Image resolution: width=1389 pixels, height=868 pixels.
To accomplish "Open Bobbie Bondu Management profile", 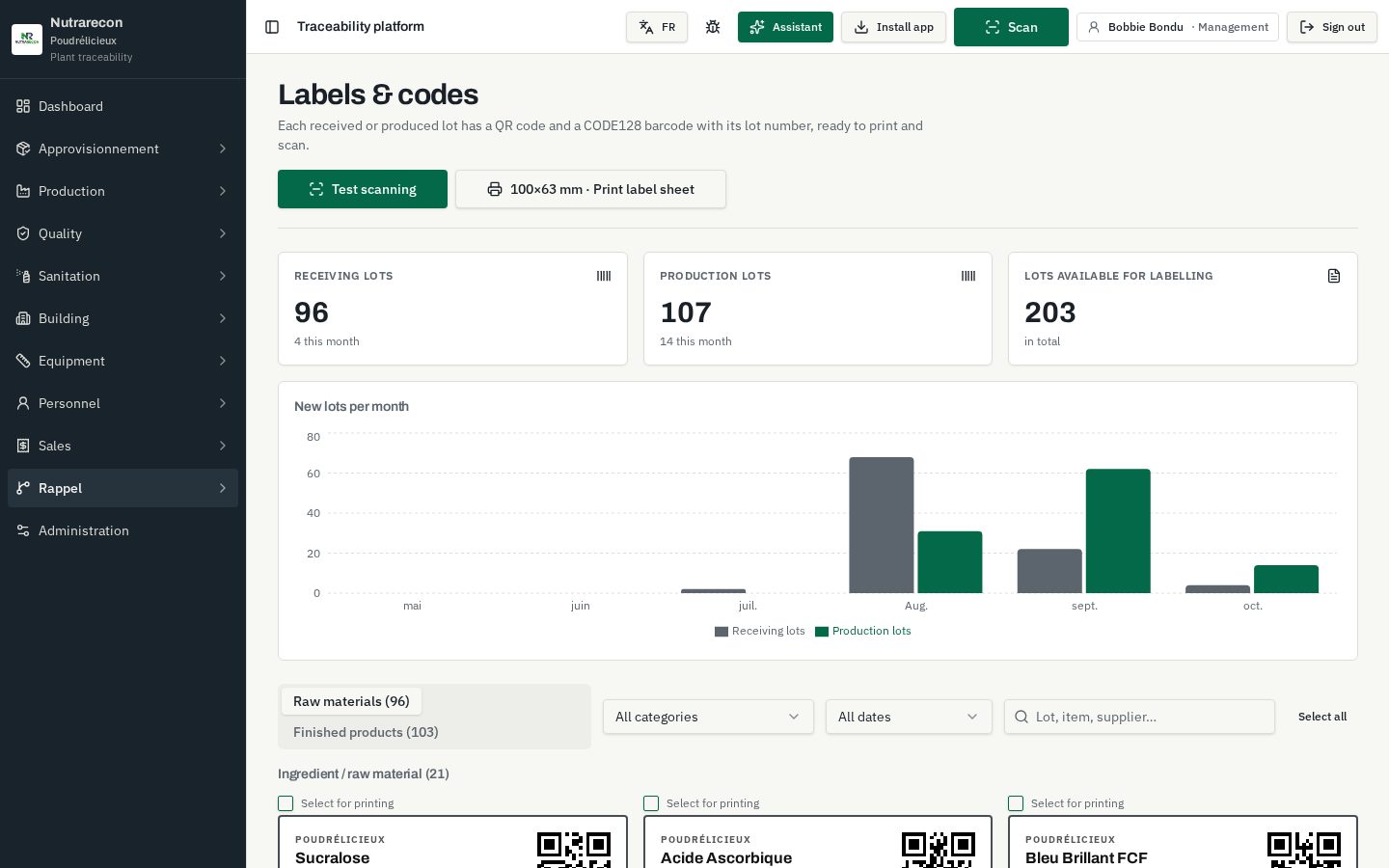I will click(x=1178, y=27).
